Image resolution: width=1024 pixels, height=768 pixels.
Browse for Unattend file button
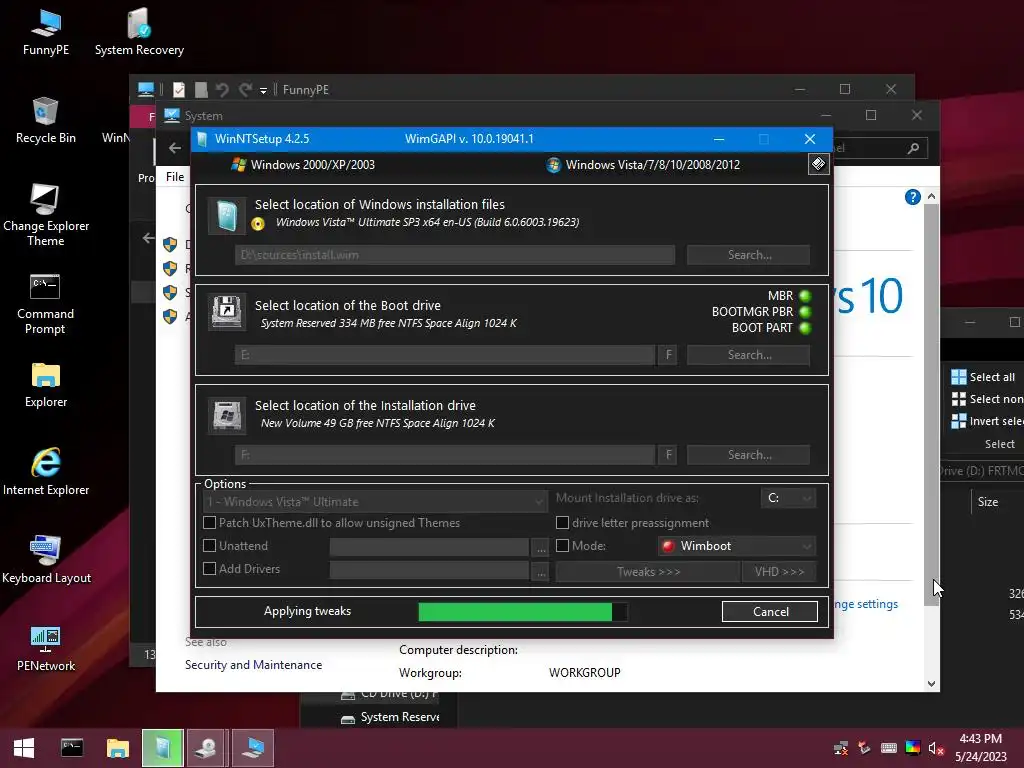click(541, 547)
